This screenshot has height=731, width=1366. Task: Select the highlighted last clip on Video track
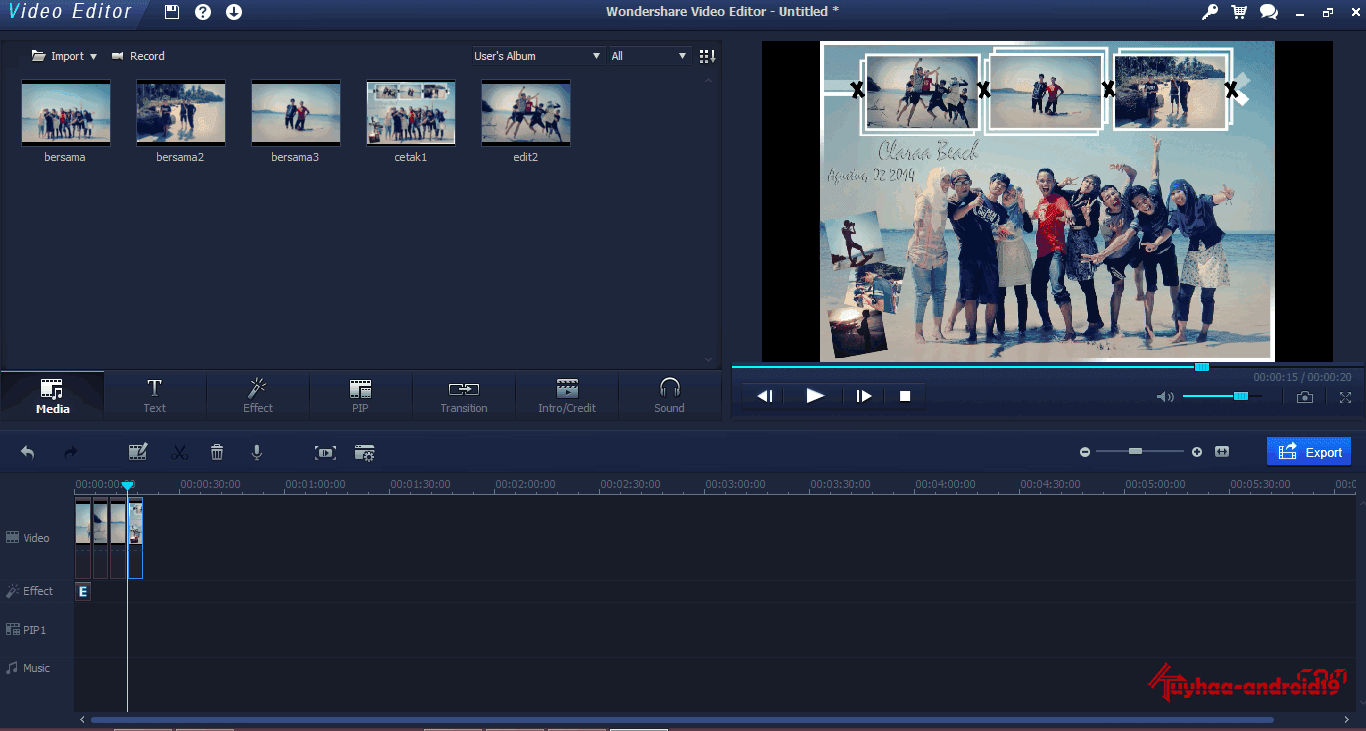pos(135,538)
